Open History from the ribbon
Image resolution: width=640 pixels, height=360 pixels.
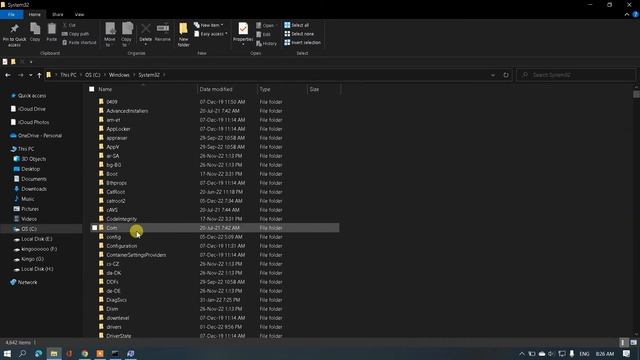tap(267, 43)
